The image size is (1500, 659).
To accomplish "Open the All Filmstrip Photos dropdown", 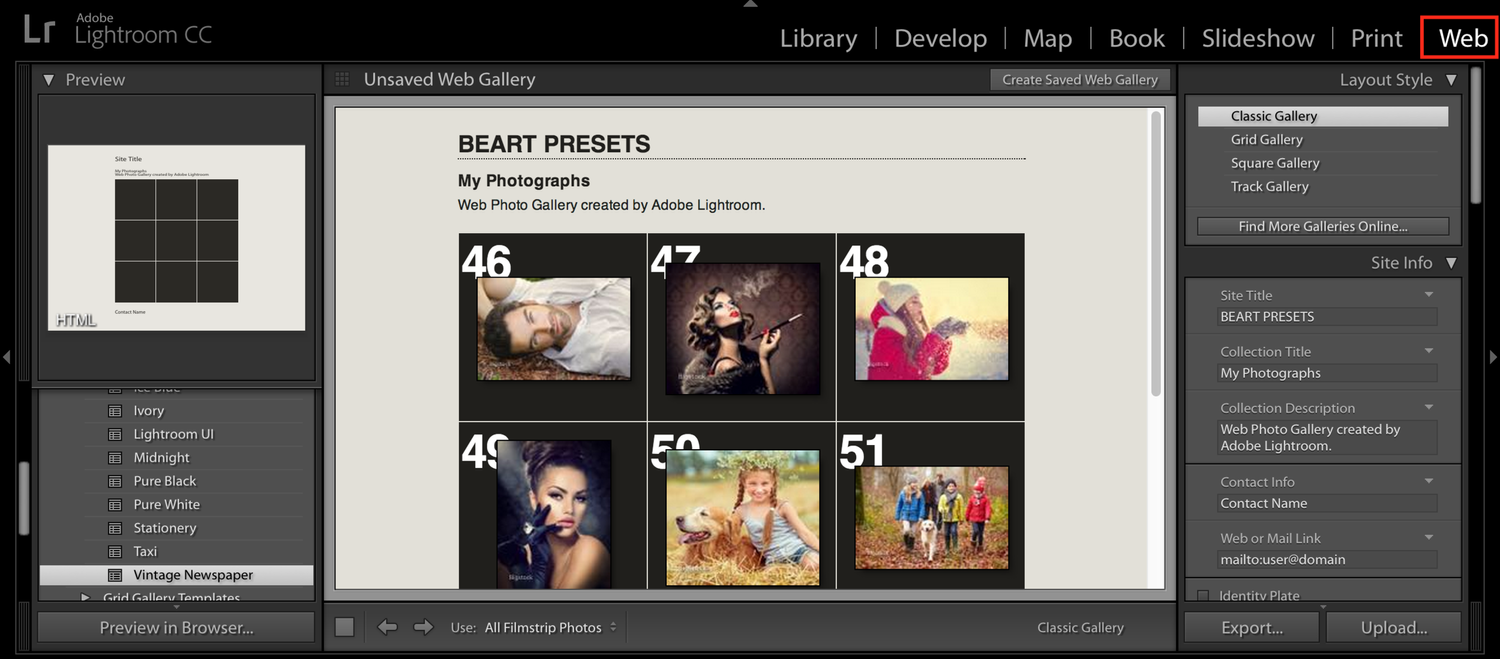I will pos(545,627).
